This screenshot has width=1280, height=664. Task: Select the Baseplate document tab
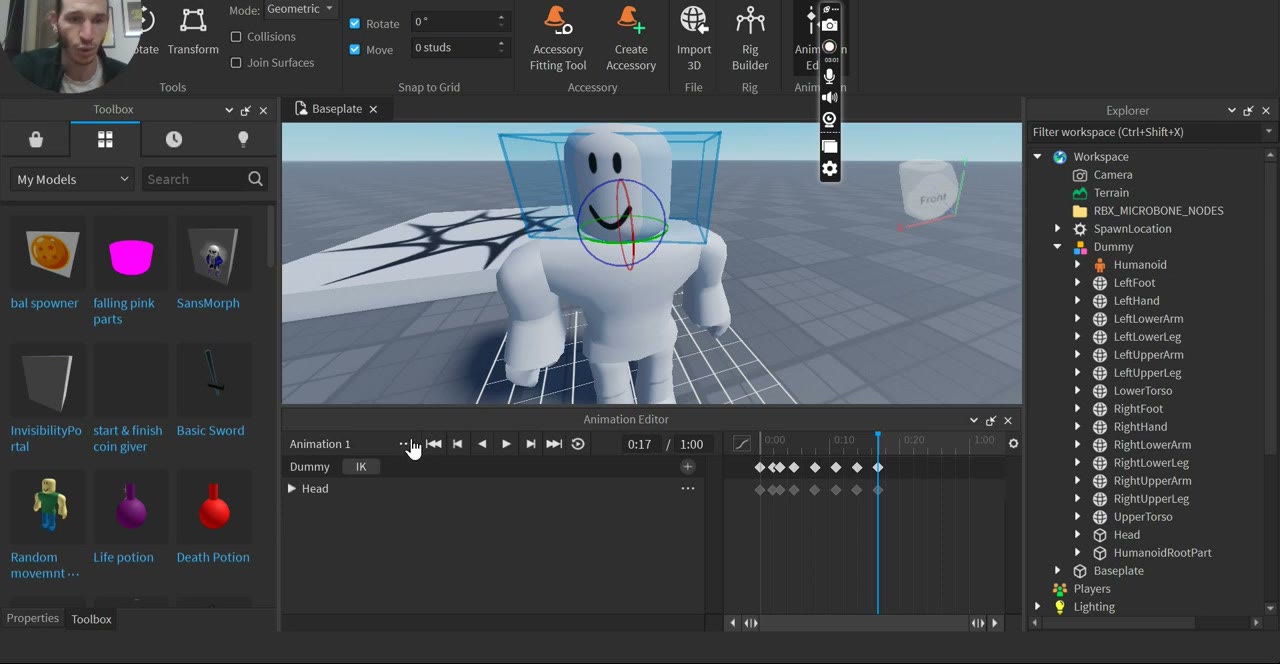click(x=336, y=109)
